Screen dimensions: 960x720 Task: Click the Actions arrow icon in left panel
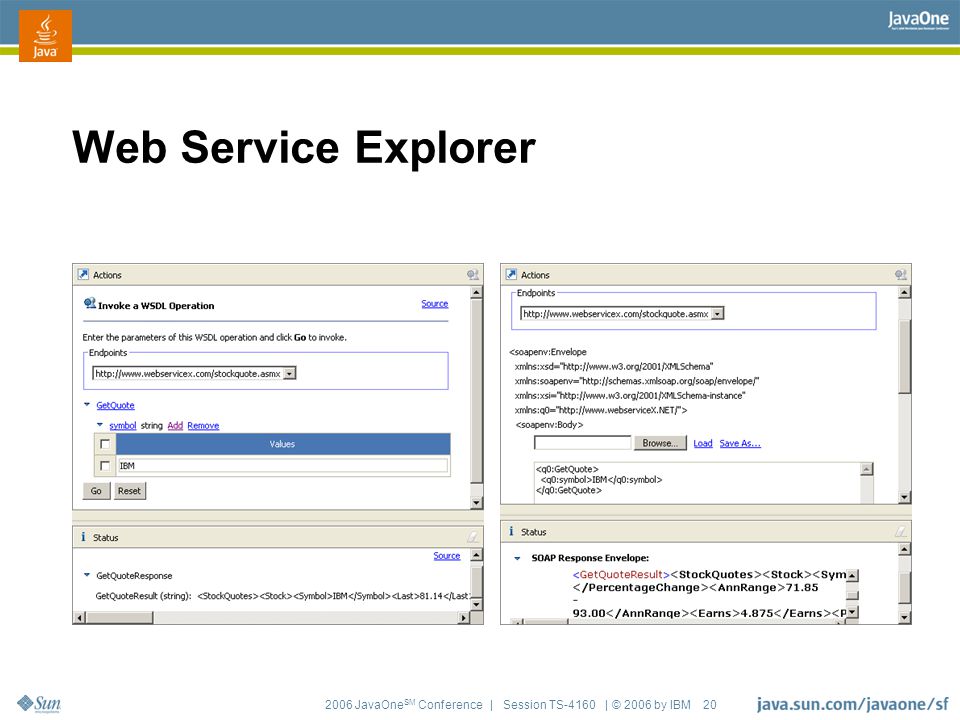(x=83, y=274)
